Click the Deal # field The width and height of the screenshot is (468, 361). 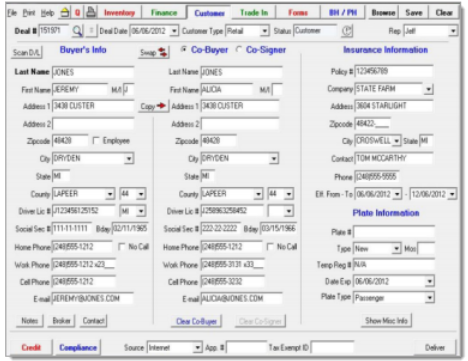54,31
